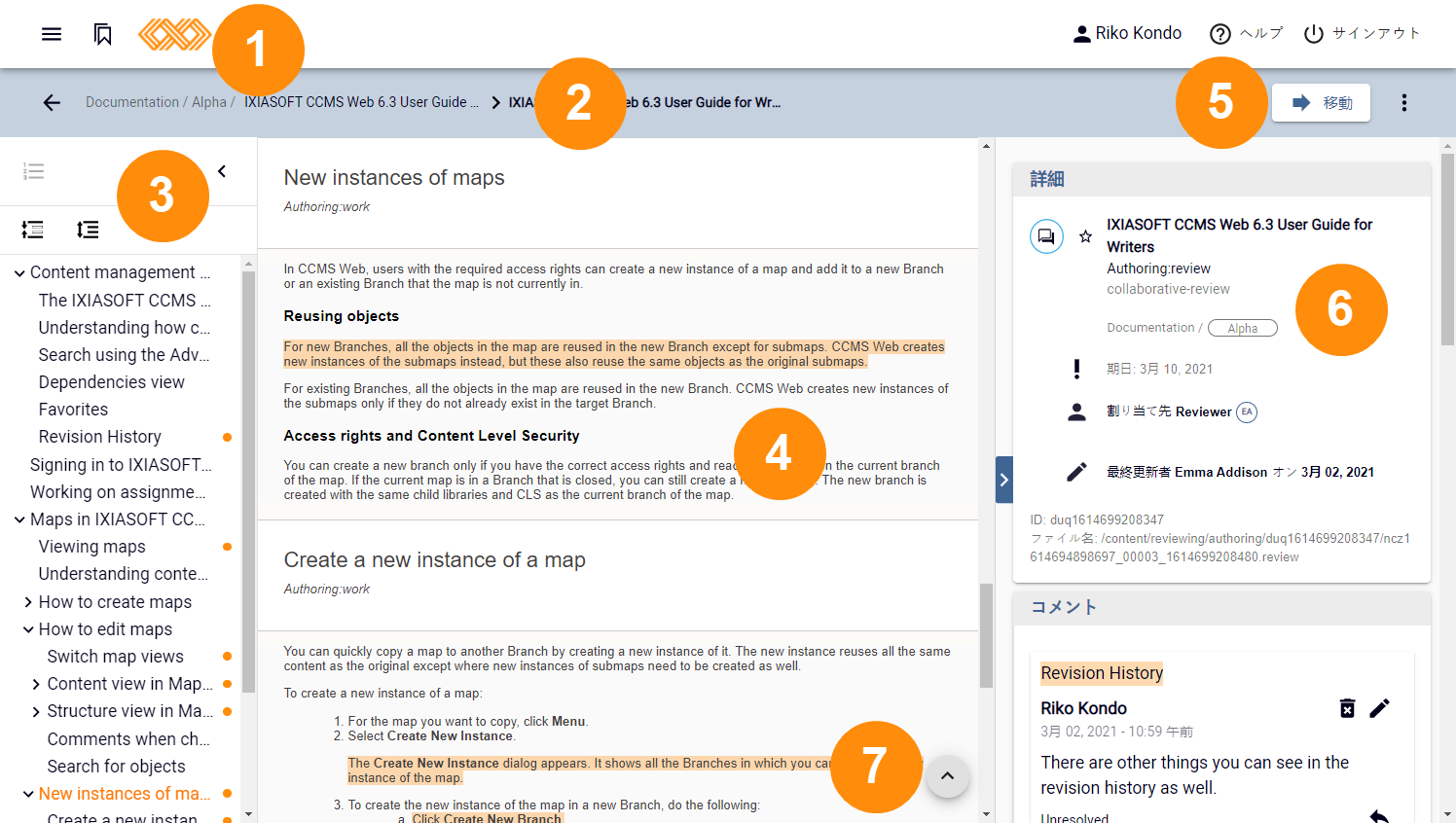The image size is (1456, 823).
Task: Reply to the Revision History comment
Action: tap(1379, 816)
